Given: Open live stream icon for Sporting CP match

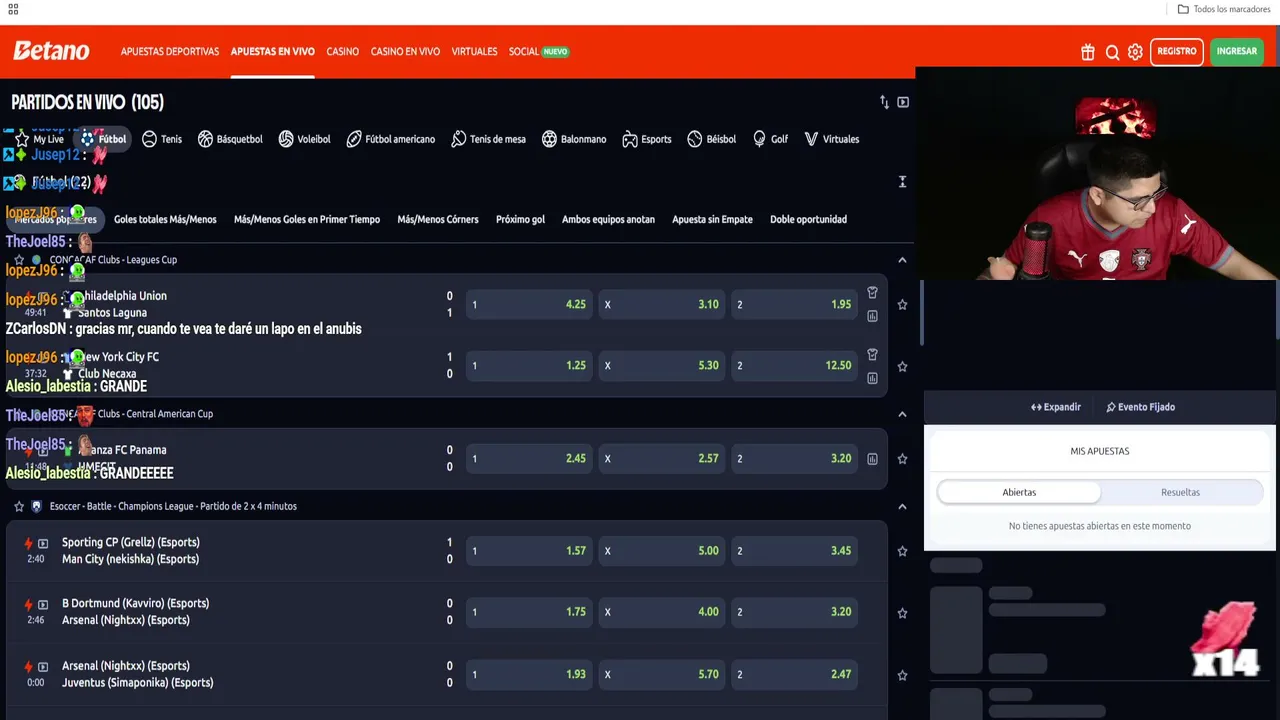Looking at the screenshot, I should tap(43, 543).
